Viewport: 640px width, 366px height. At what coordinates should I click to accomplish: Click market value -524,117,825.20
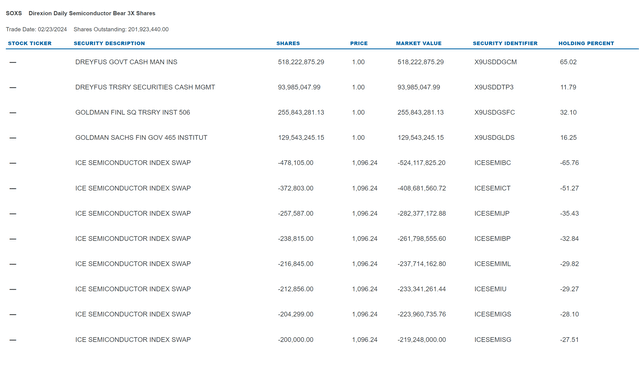pos(421,163)
